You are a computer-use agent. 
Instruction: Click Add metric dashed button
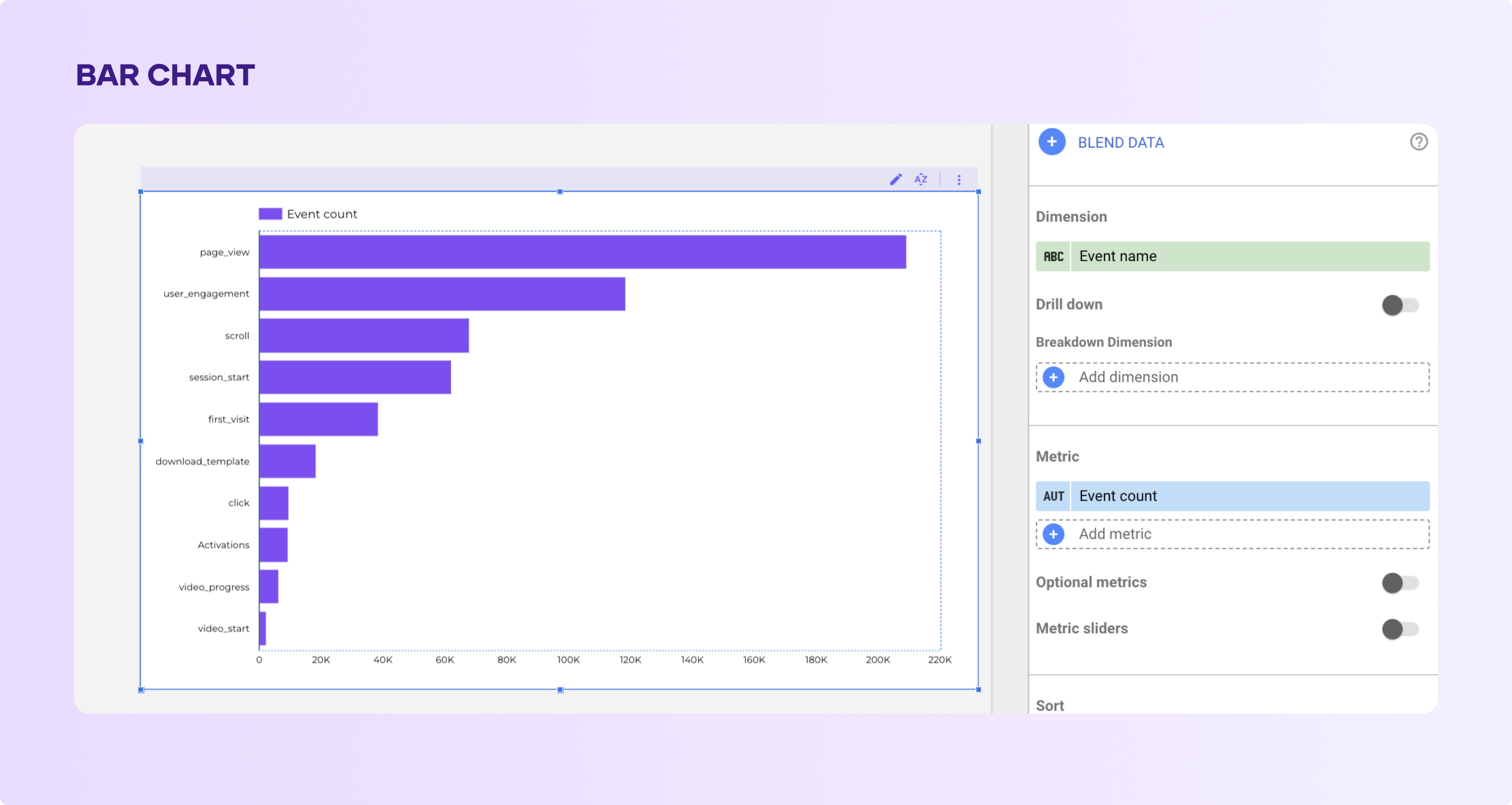(1232, 533)
